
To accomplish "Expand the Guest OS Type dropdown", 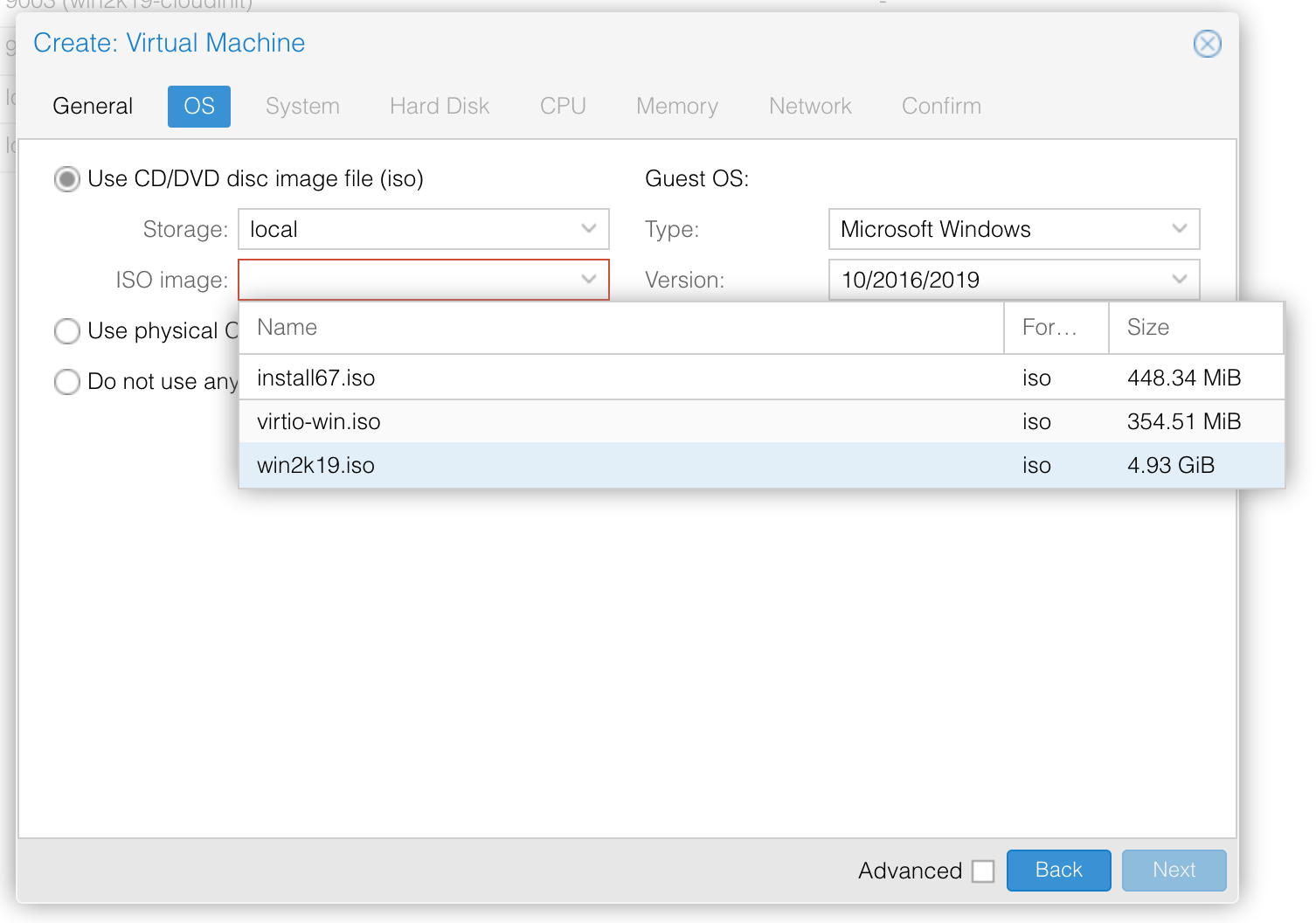I will (1181, 229).
